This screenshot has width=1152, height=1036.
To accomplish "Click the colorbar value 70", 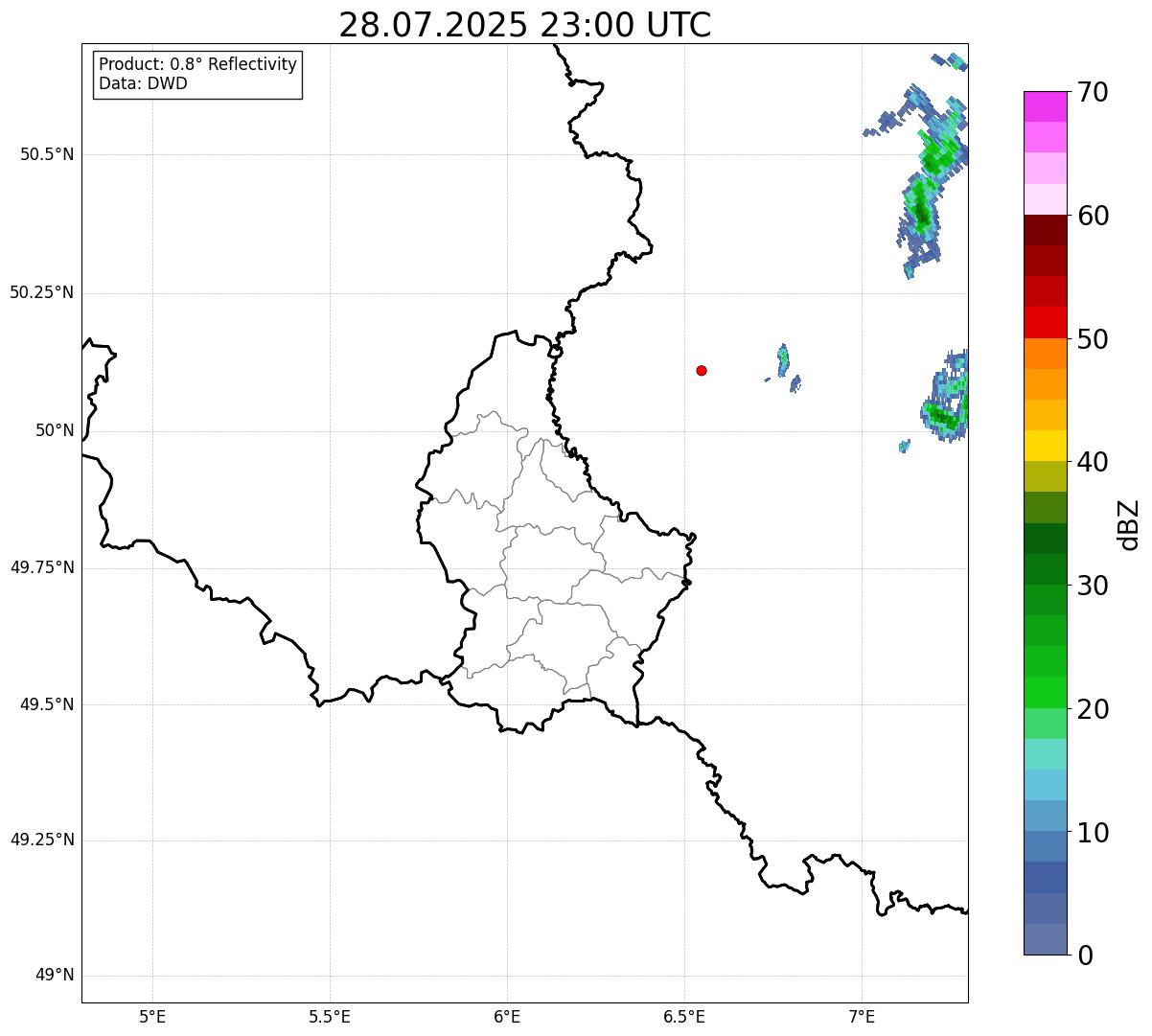I will click(1093, 92).
